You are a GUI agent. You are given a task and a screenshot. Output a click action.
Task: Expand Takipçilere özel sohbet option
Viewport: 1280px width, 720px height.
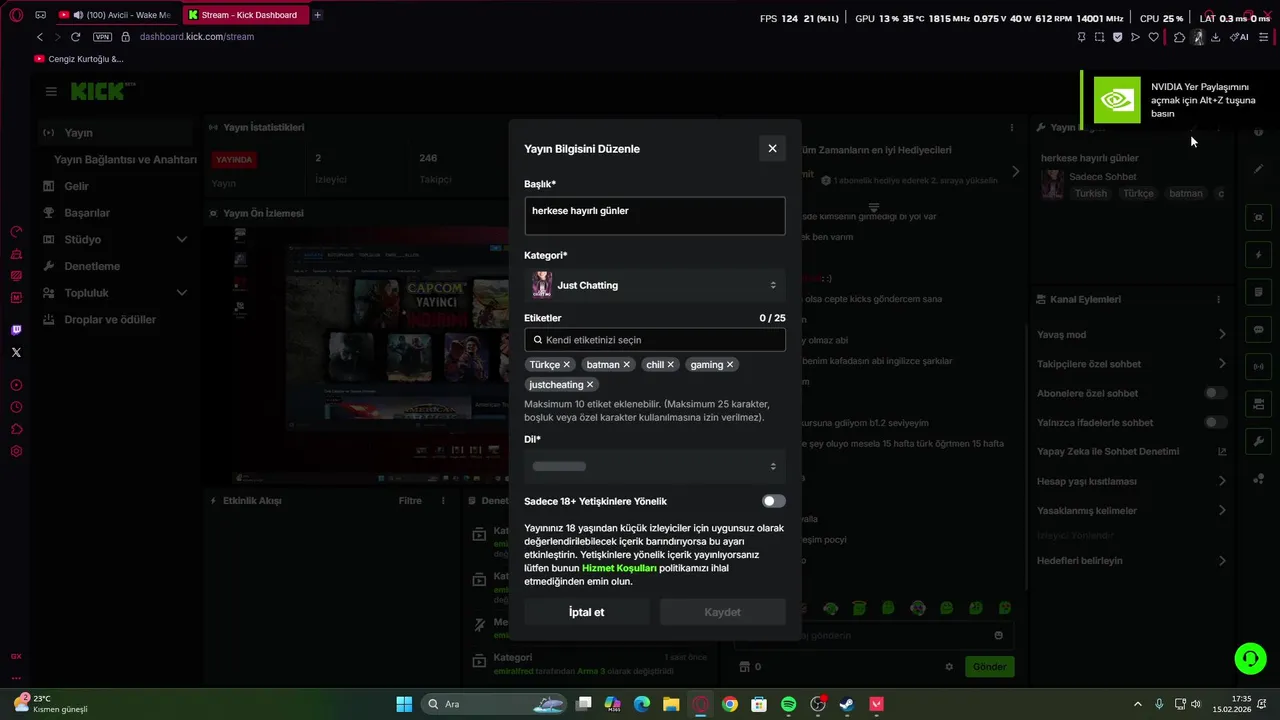1222,364
